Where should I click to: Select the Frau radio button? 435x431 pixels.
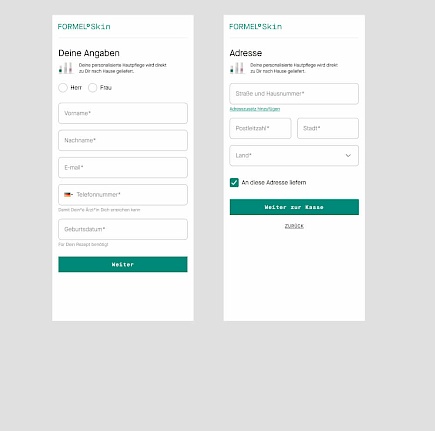(92, 88)
